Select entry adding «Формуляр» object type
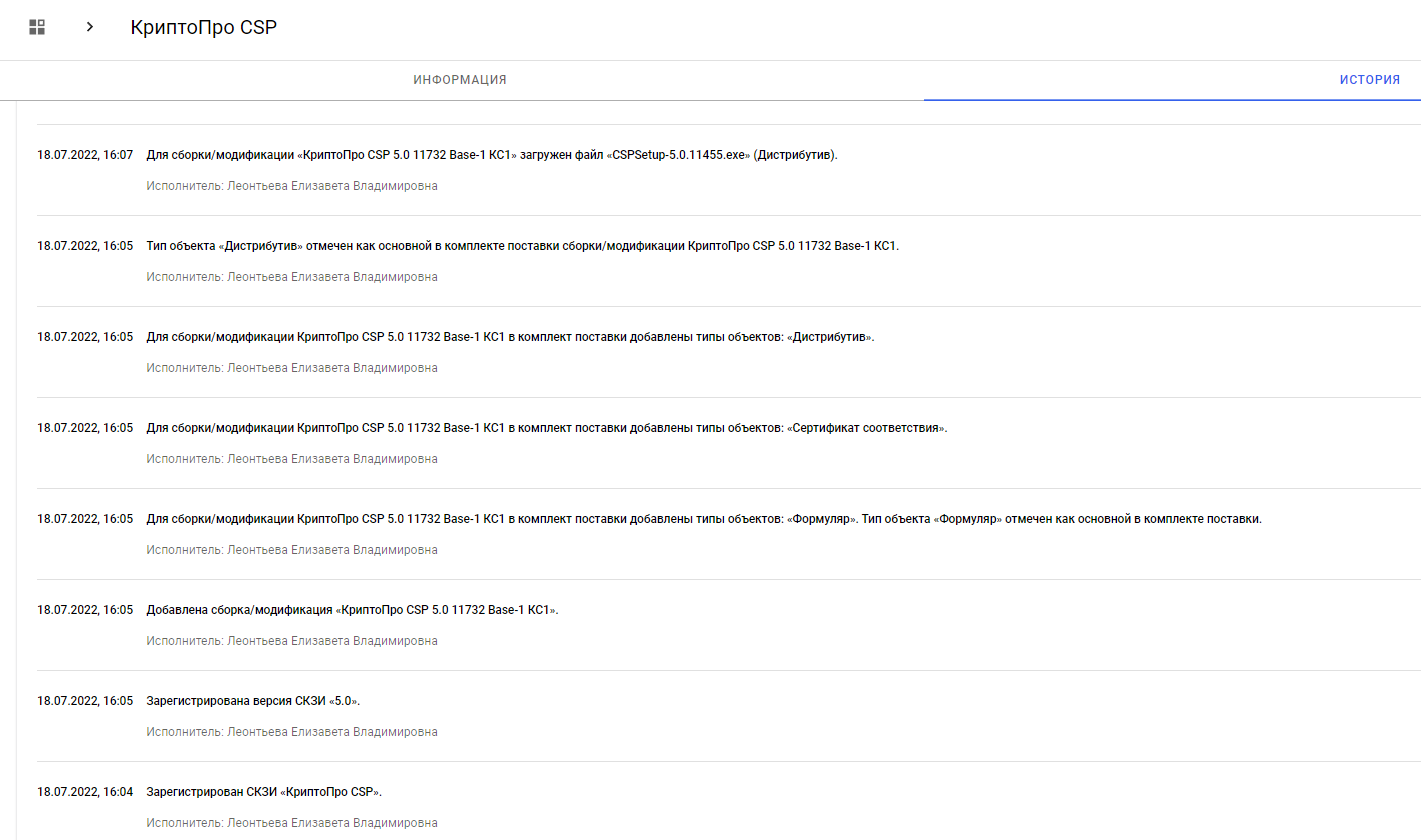The image size is (1421, 840). point(704,519)
